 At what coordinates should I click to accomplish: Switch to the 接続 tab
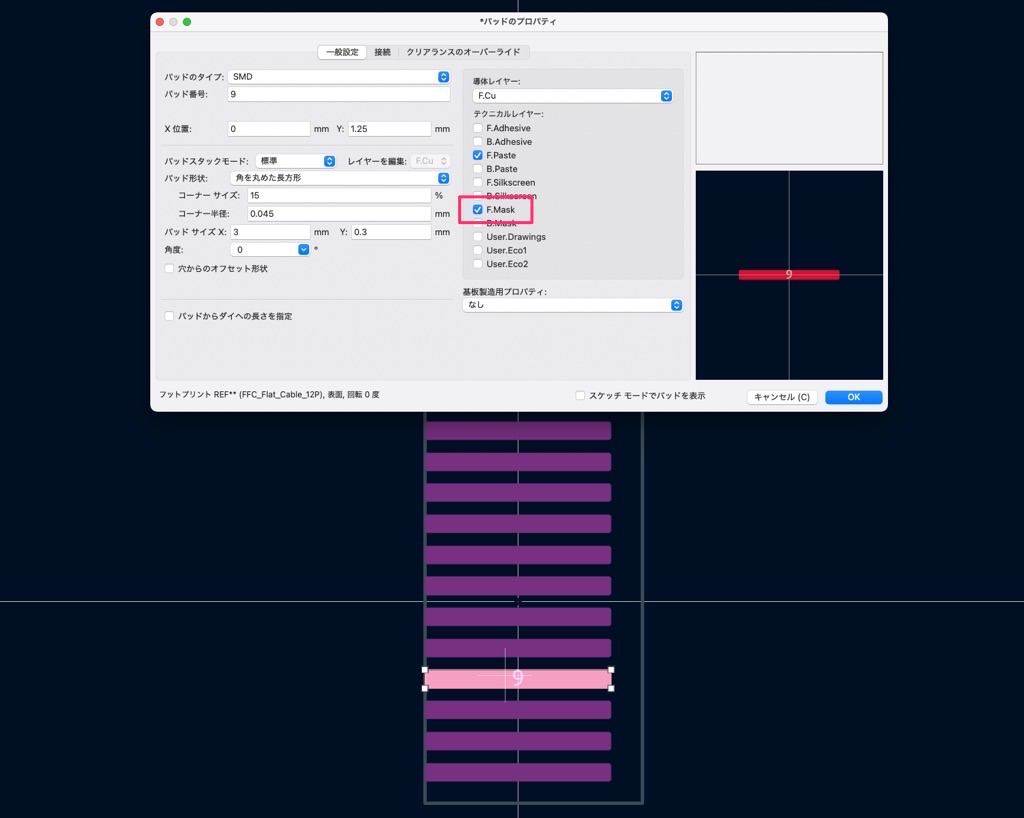tap(382, 52)
